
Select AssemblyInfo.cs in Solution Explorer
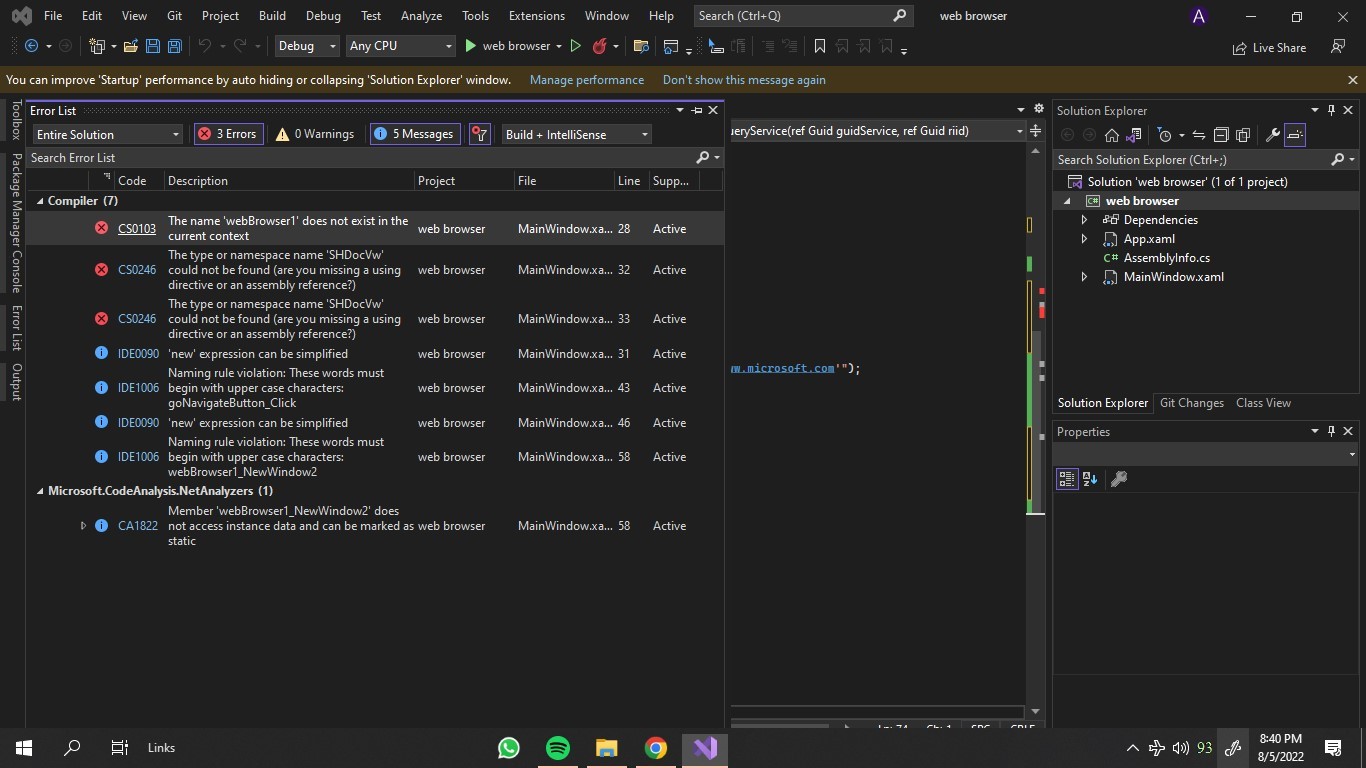(x=1166, y=258)
